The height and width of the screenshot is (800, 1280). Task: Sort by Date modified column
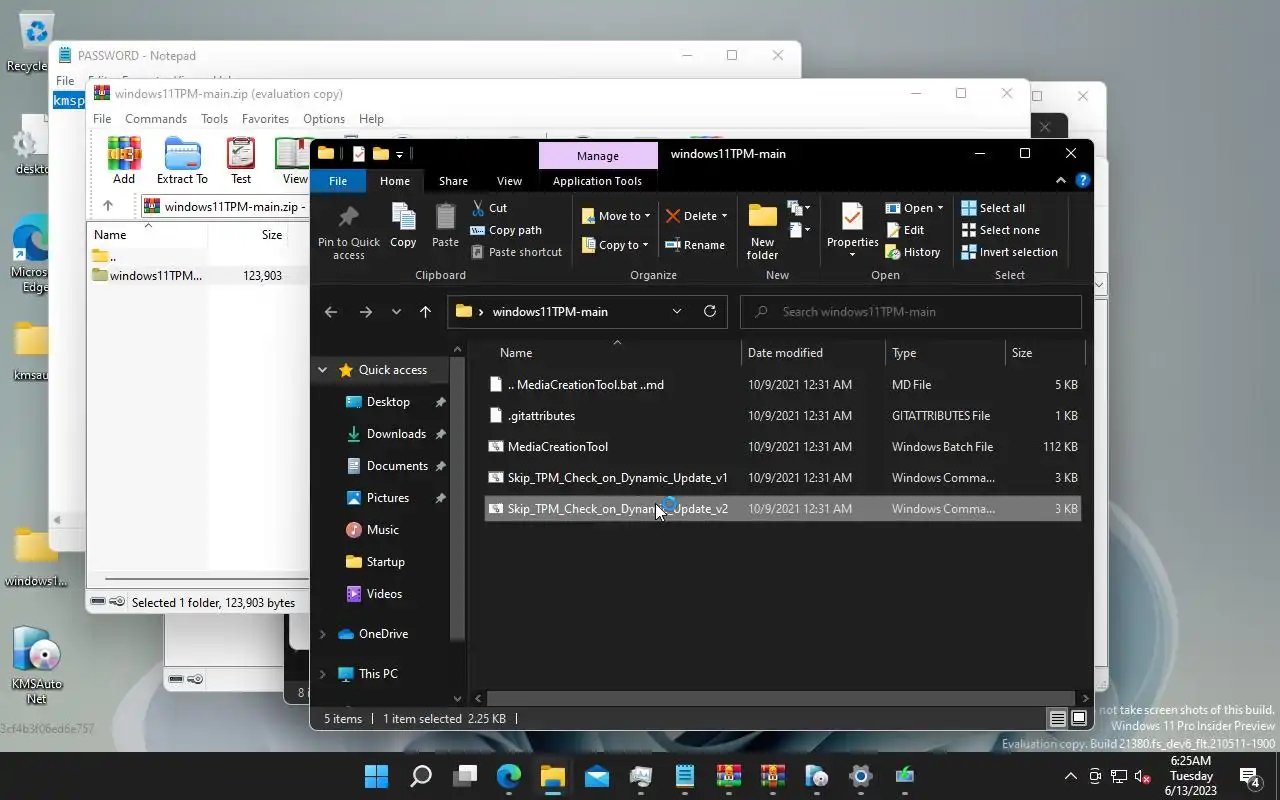[x=813, y=353]
